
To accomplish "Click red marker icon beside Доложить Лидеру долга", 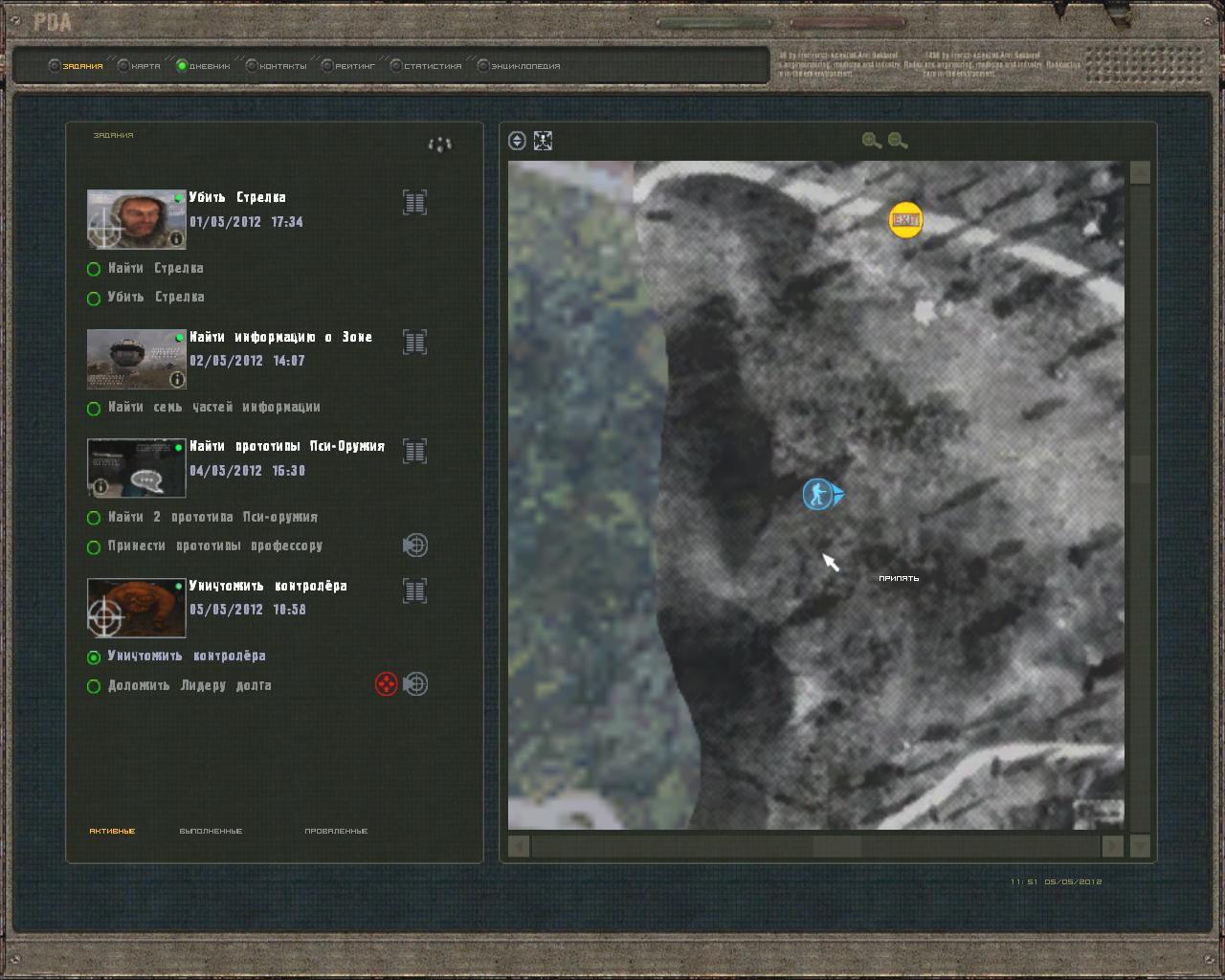I will click(386, 684).
